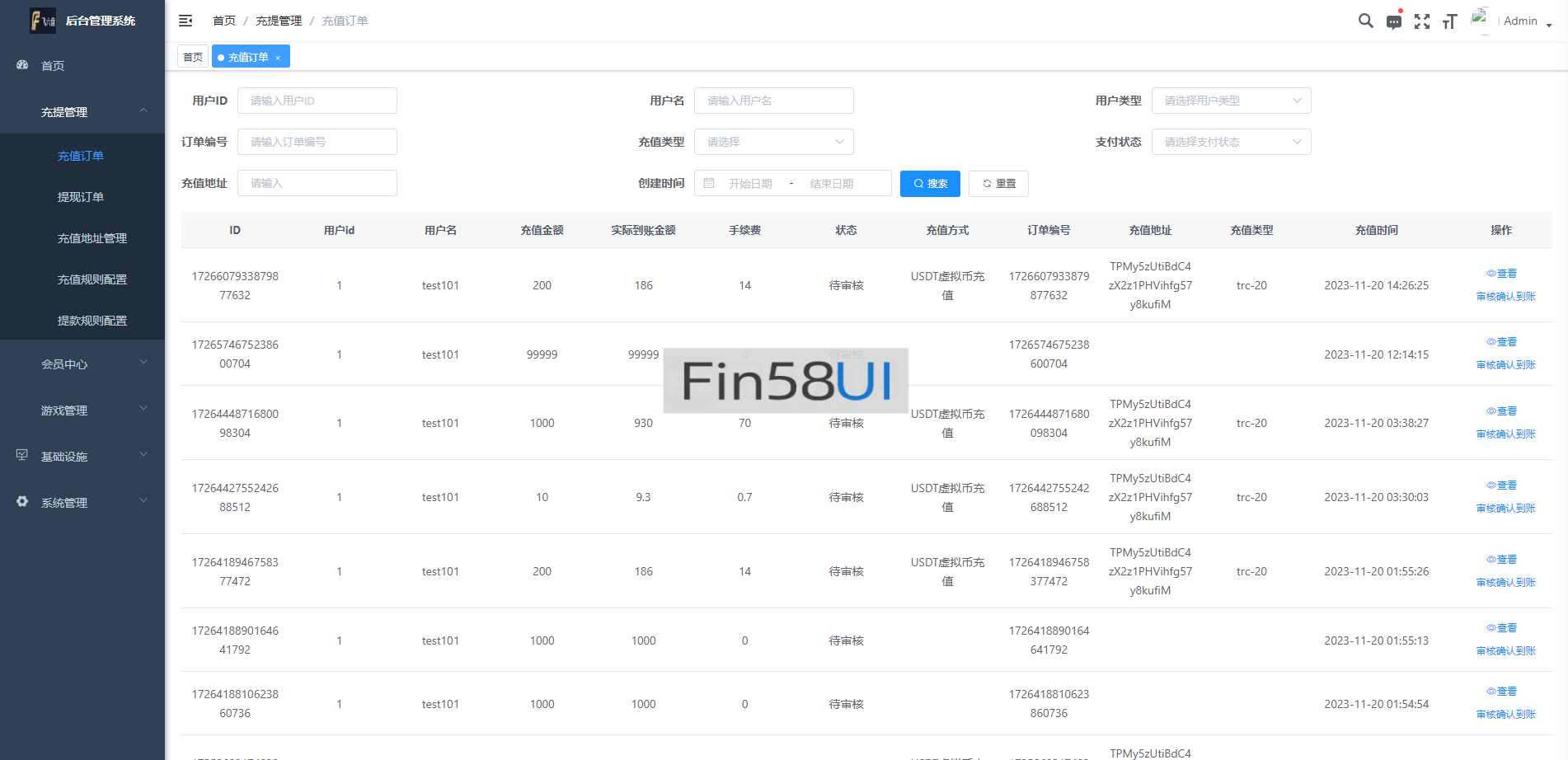The image size is (1568, 760).
Task: Open the 支付状态 dropdown
Action: (1230, 142)
